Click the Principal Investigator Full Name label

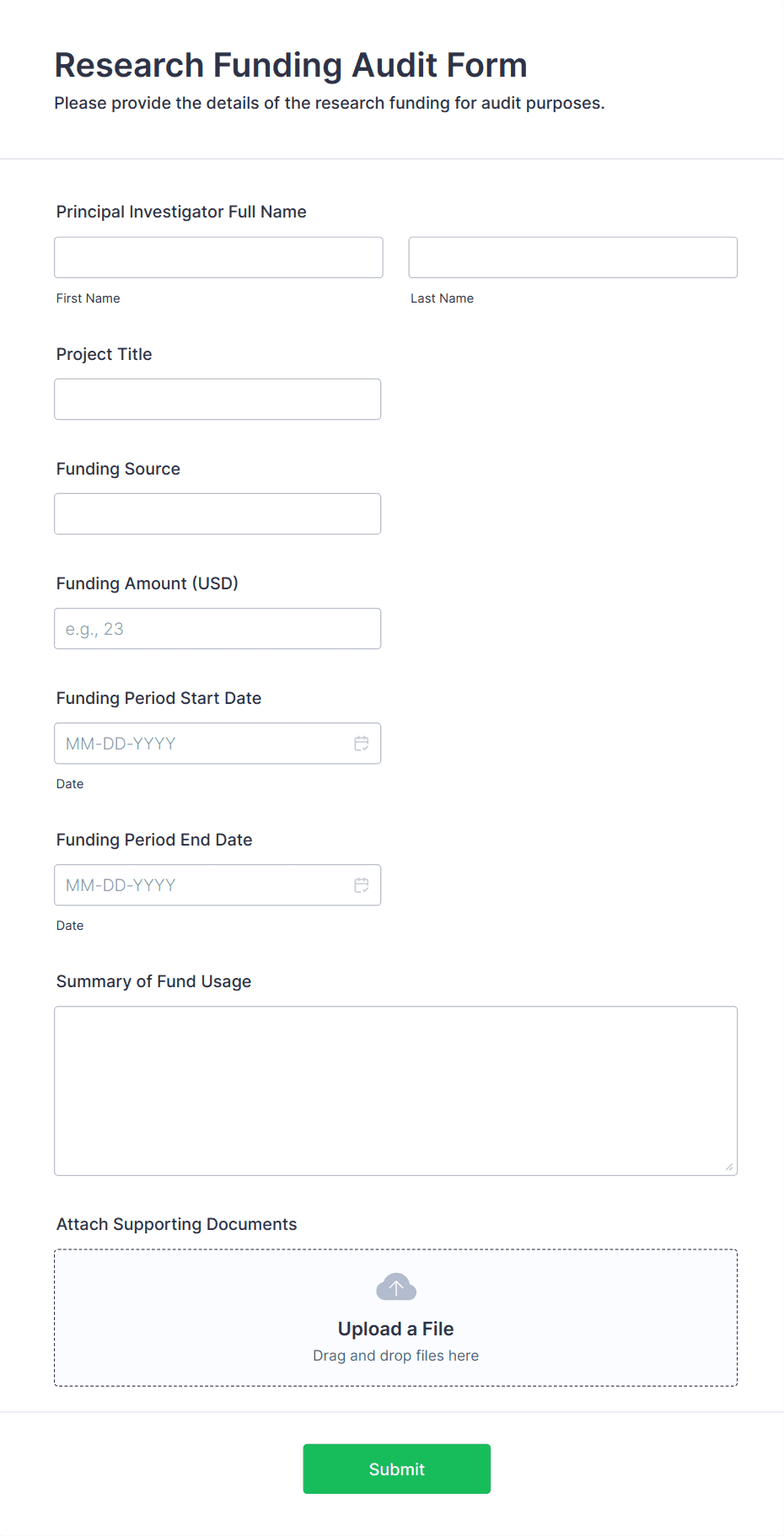pos(181,212)
